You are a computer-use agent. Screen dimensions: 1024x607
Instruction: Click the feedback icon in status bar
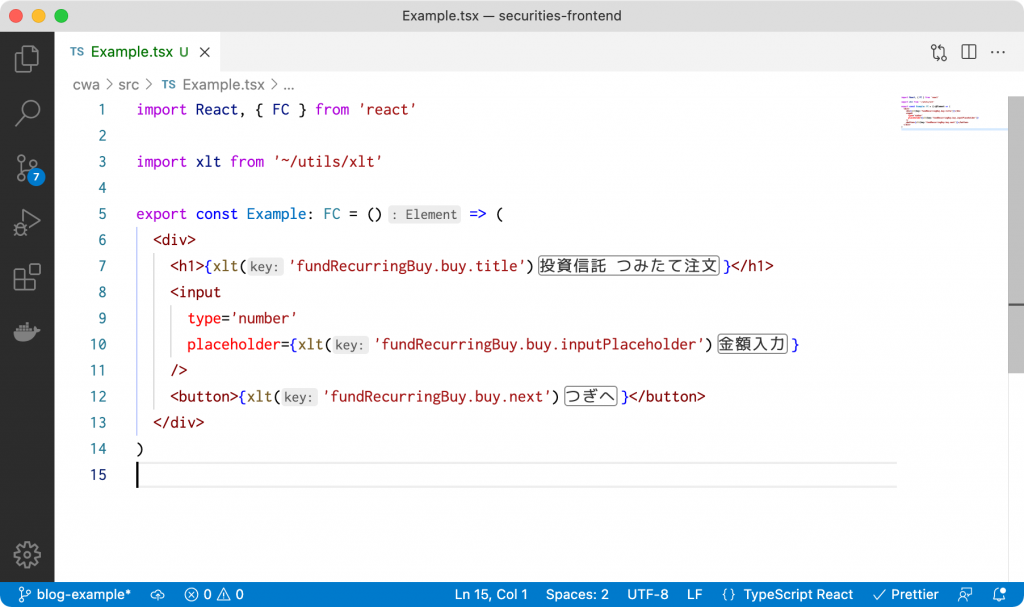965,595
